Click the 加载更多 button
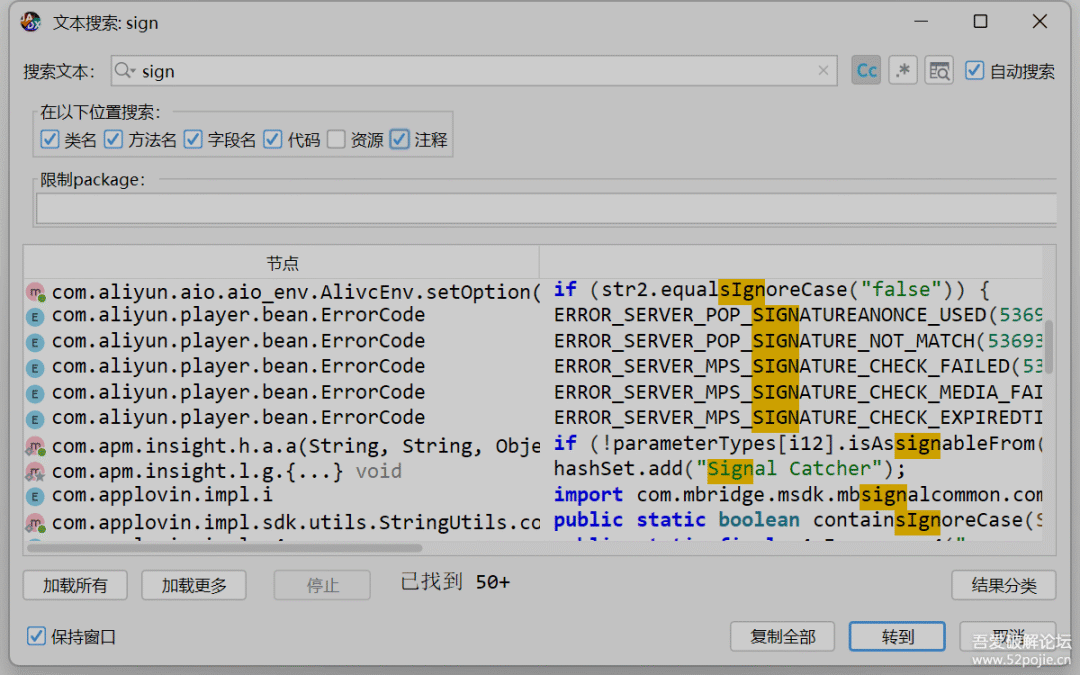 (x=194, y=585)
